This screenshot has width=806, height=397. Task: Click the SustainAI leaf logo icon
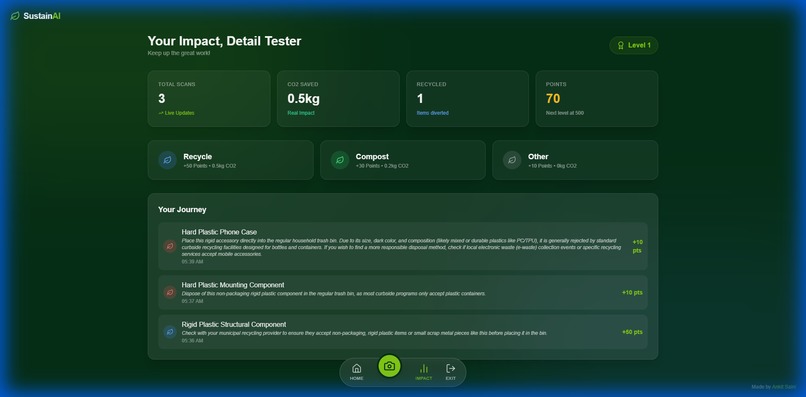15,16
